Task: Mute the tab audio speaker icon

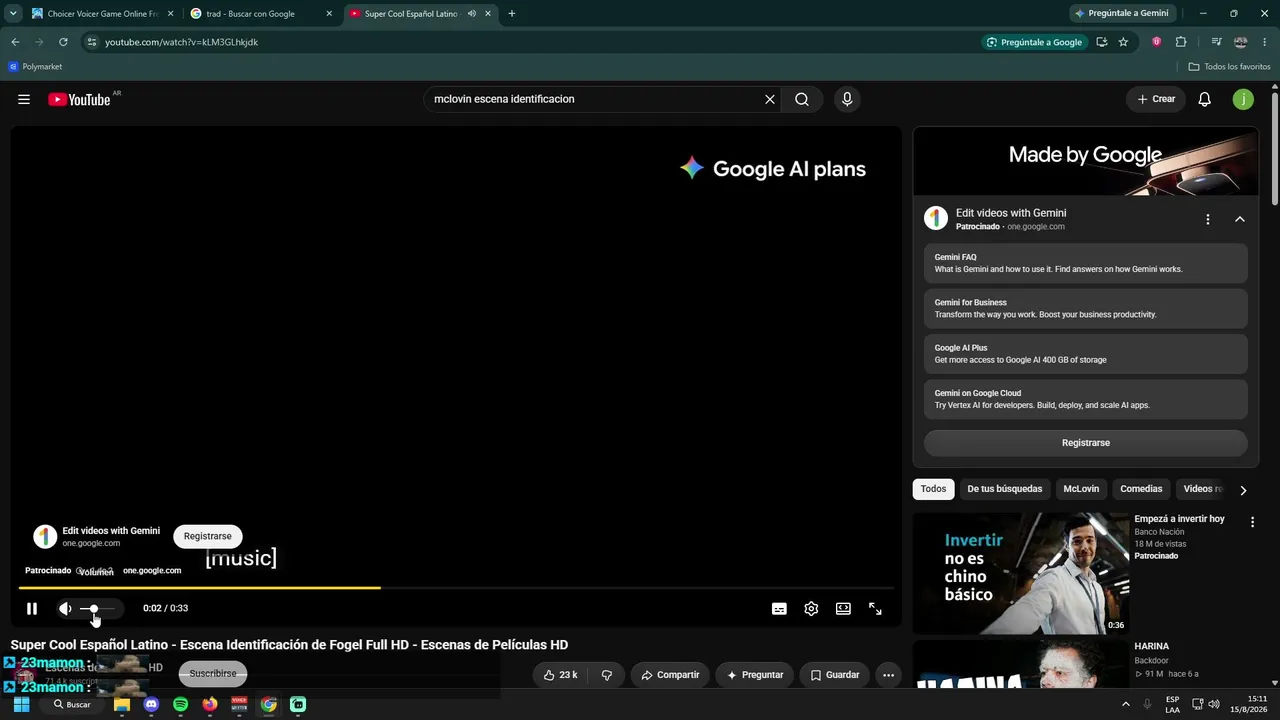Action: pos(471,14)
